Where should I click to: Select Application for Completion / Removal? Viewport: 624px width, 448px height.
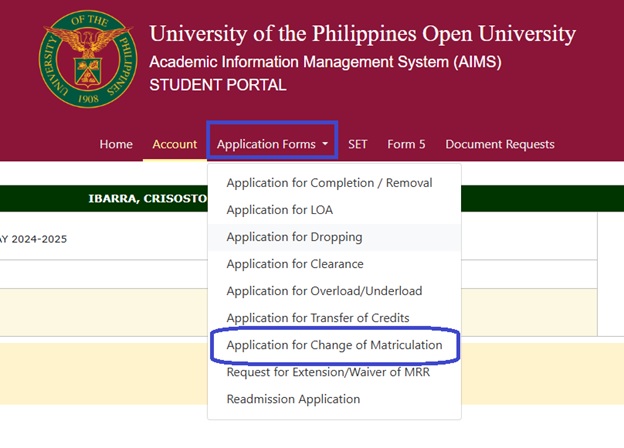(329, 183)
